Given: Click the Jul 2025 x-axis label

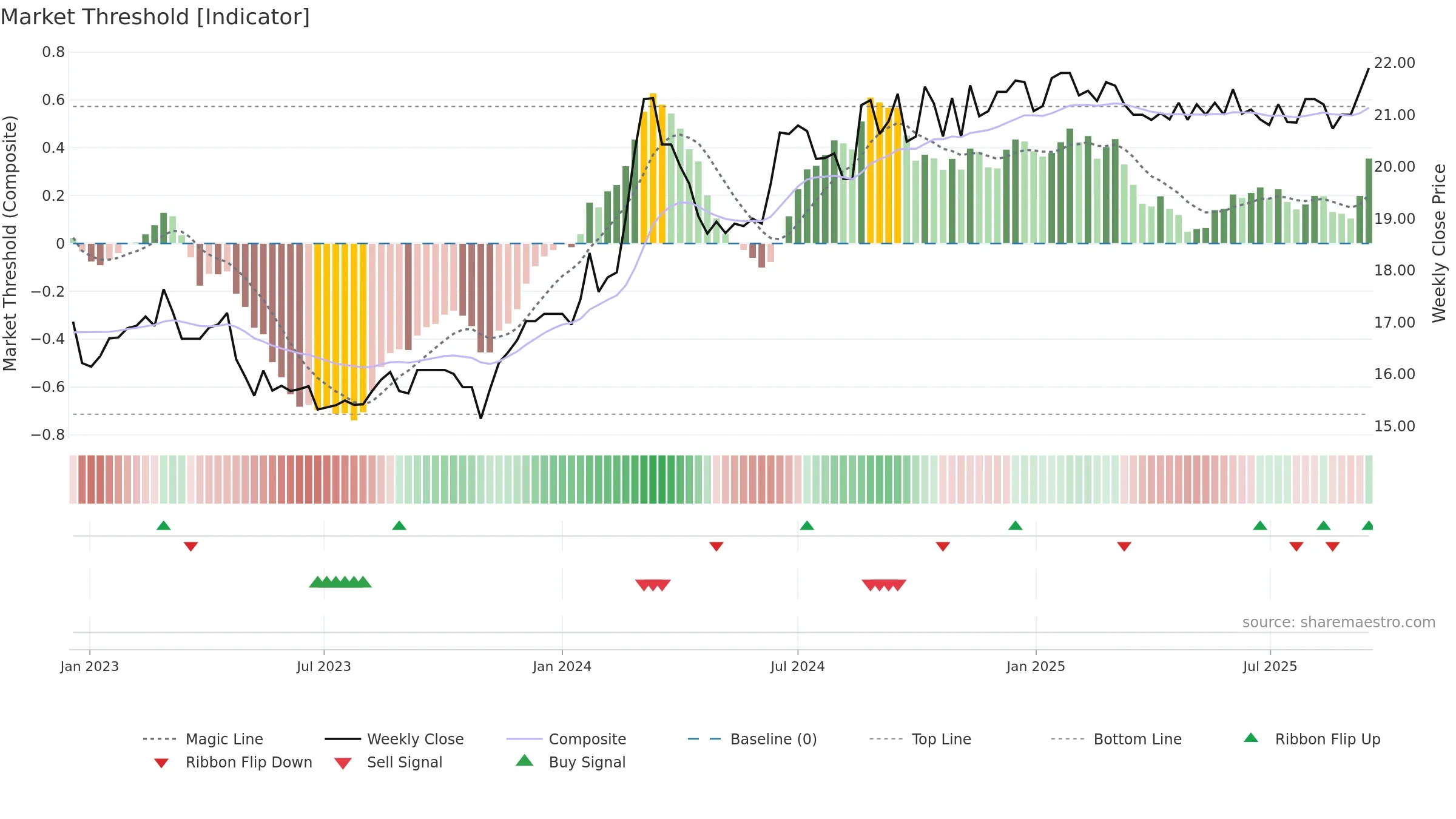Looking at the screenshot, I should [x=1270, y=666].
